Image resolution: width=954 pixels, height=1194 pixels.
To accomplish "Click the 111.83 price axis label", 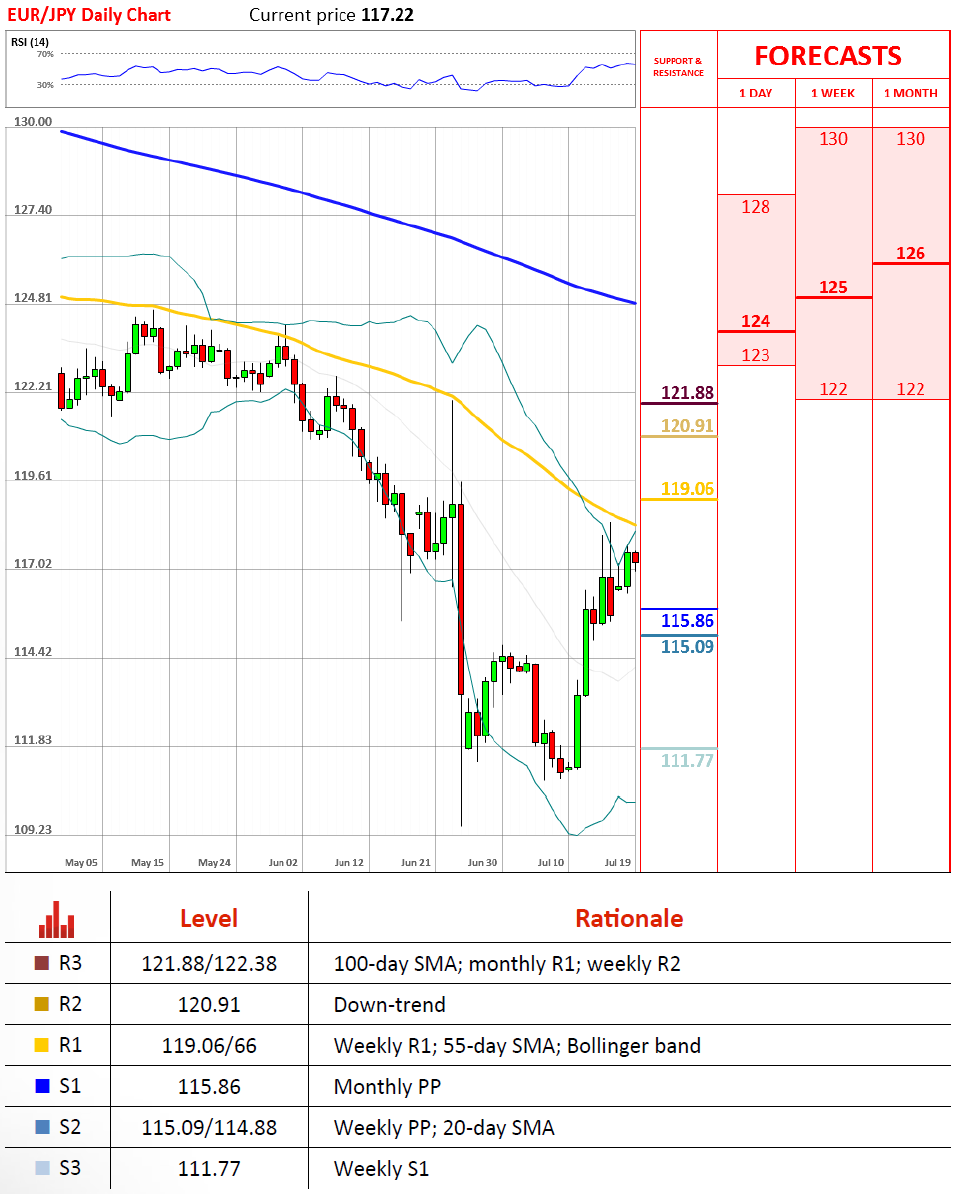I will 33,740.
